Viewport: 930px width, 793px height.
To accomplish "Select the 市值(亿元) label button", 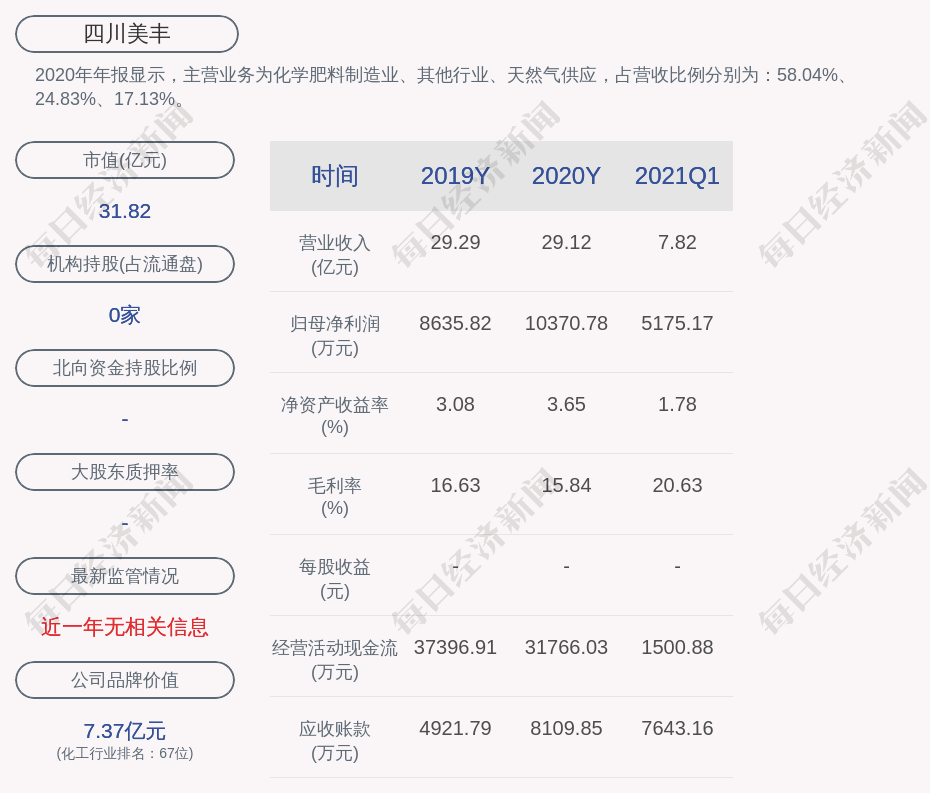I will [125, 160].
